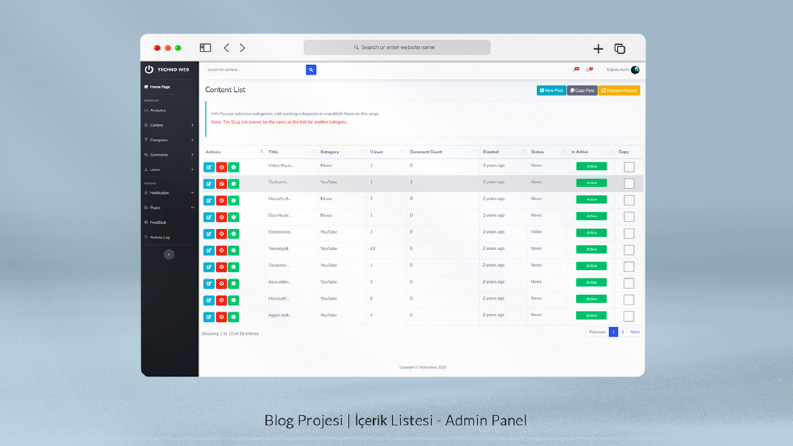This screenshot has width=793, height=446.
Task: Expand the Categories sidebar menu
Action: coord(169,140)
